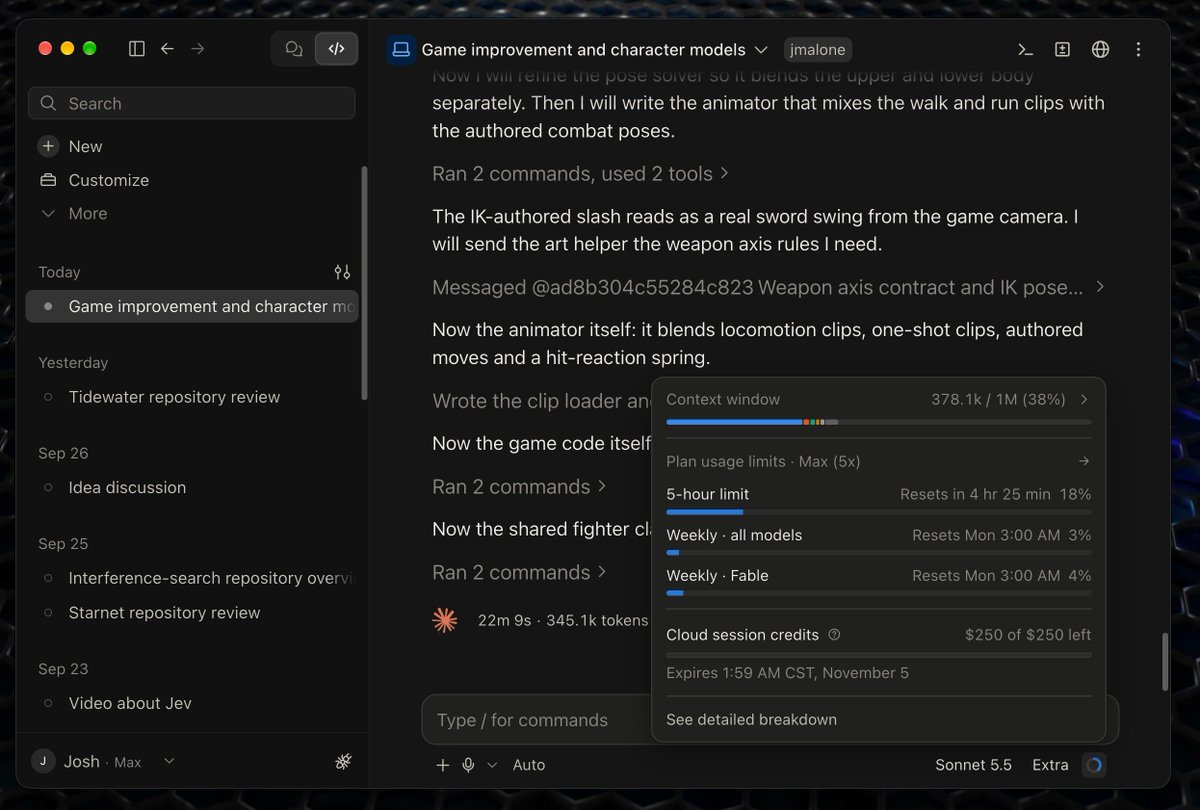Toggle the sidebar panel icon
1200x810 pixels.
[137, 49]
